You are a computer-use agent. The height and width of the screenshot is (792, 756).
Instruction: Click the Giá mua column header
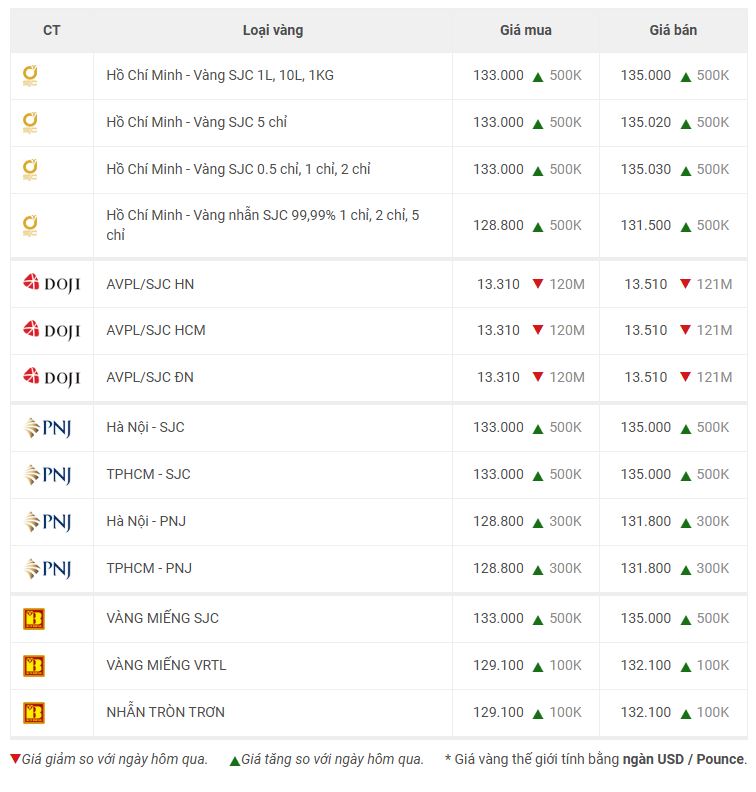[525, 30]
